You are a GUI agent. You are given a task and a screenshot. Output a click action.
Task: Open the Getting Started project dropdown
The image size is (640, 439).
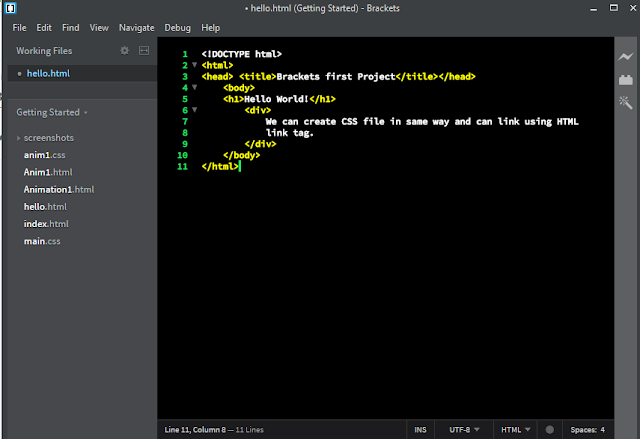(x=52, y=112)
